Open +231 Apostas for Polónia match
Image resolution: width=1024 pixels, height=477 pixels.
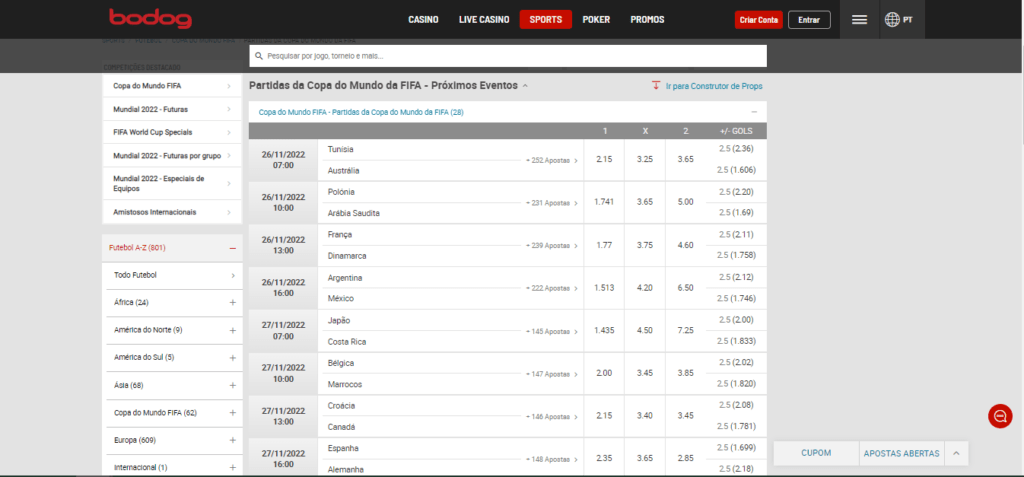[551, 203]
